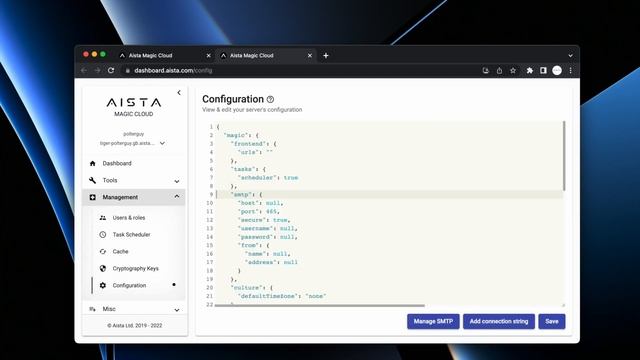This screenshot has height=360, width=640.
Task: Go forward in browser history
Action: coord(97,71)
